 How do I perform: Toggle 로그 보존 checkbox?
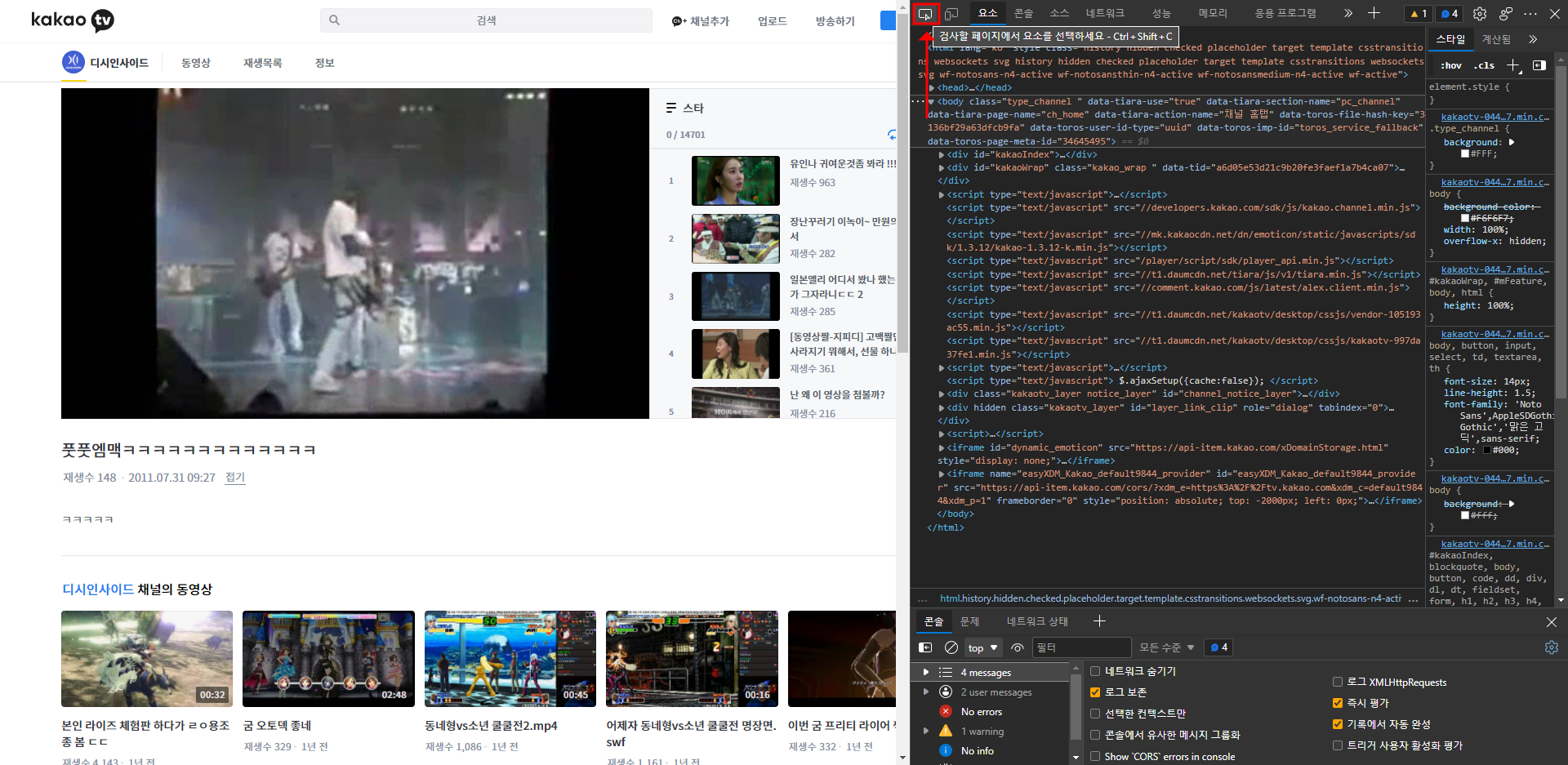pos(1095,692)
